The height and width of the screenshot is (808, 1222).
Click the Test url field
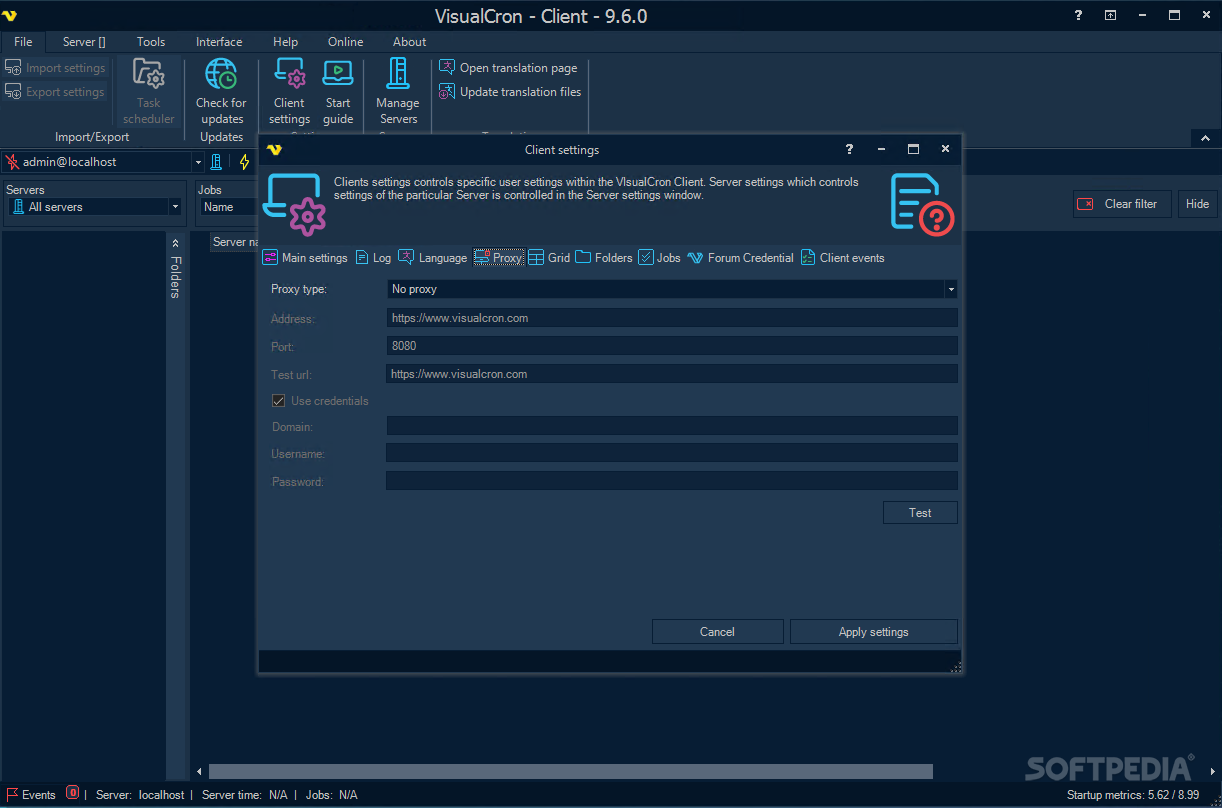(672, 374)
